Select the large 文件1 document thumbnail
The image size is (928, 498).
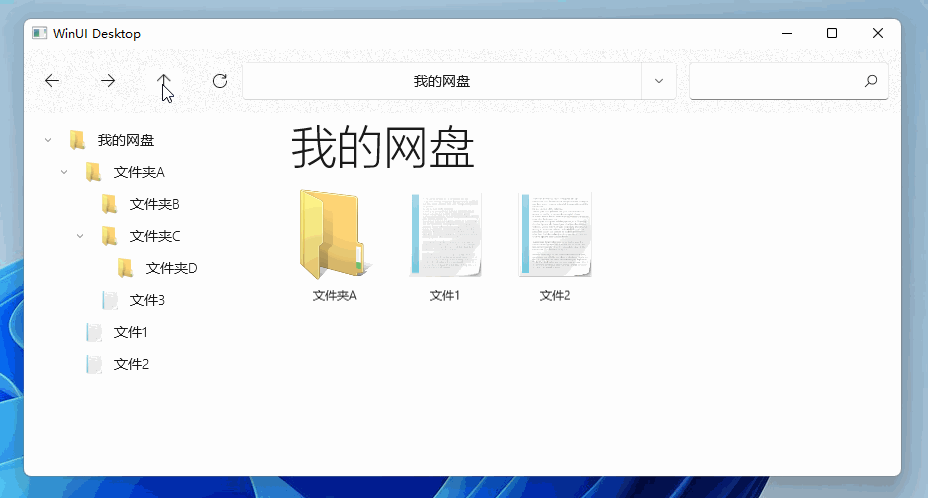445,234
